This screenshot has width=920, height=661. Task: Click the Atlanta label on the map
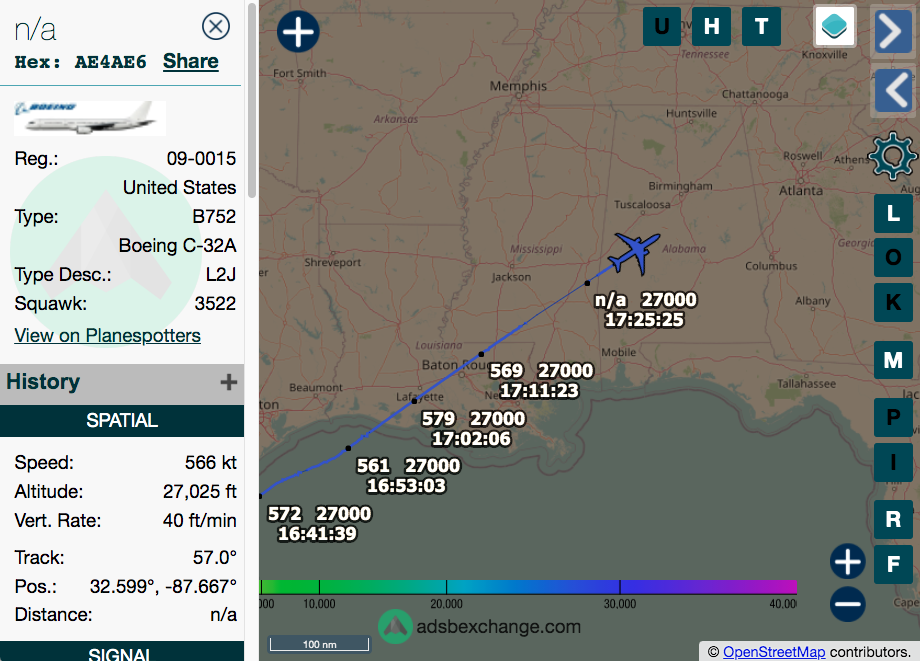801,191
